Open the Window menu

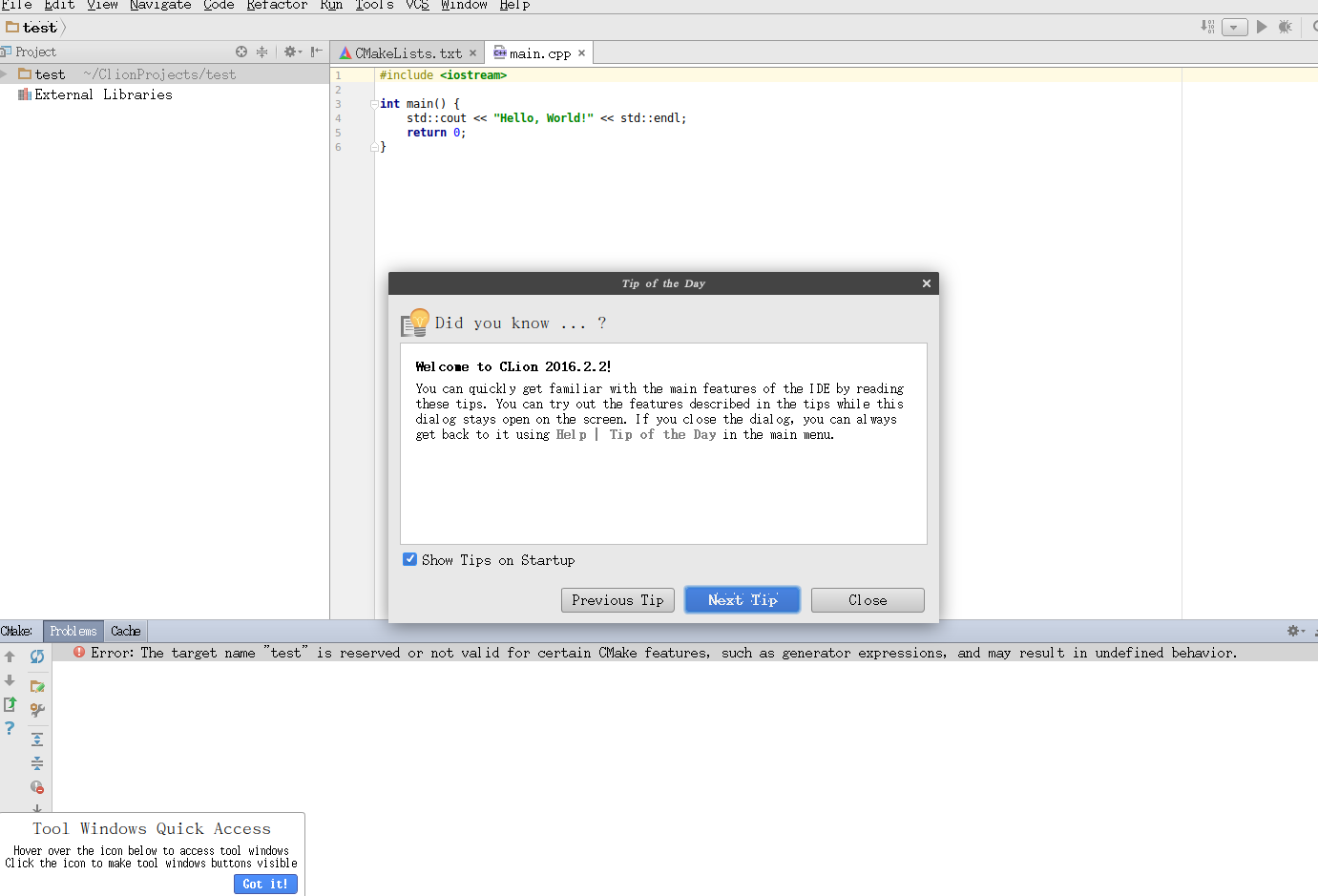click(x=464, y=5)
